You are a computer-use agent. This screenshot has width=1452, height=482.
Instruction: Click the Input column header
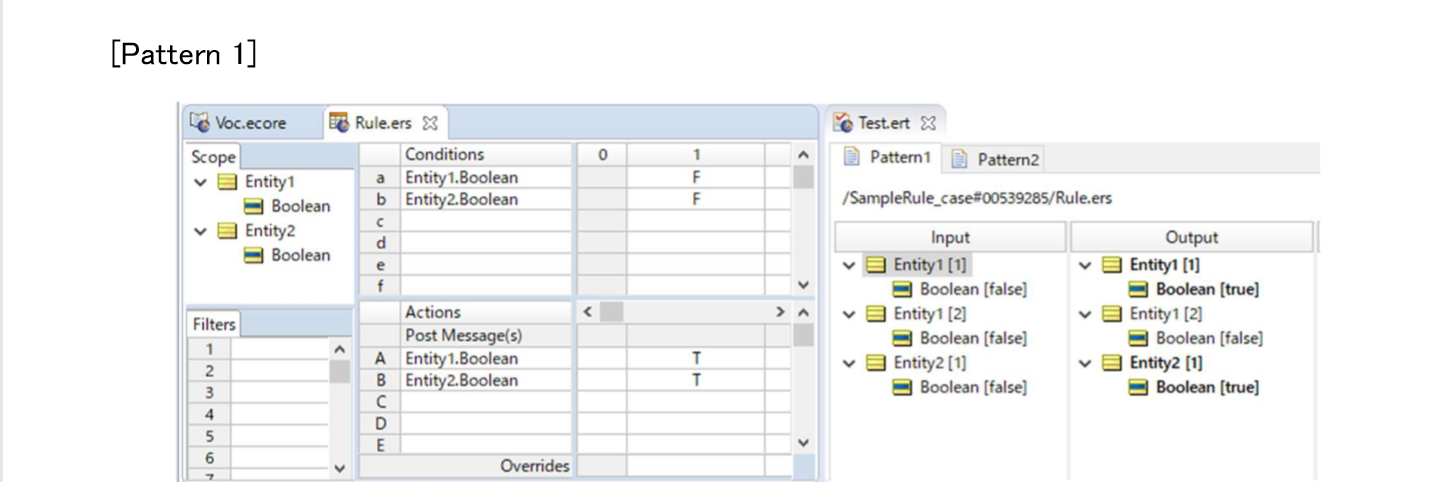[950, 237]
